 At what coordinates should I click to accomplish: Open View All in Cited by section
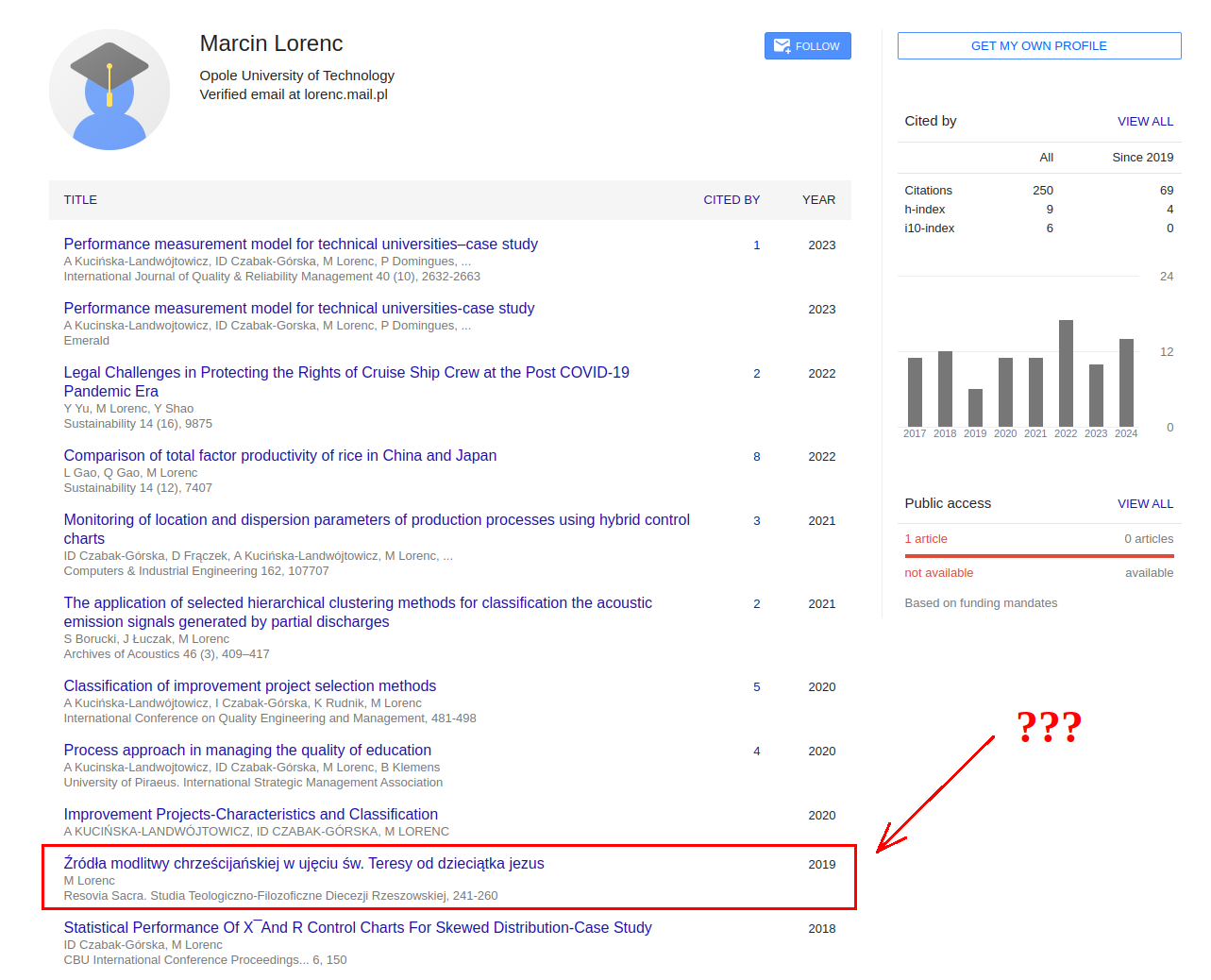pyautogui.click(x=1144, y=122)
